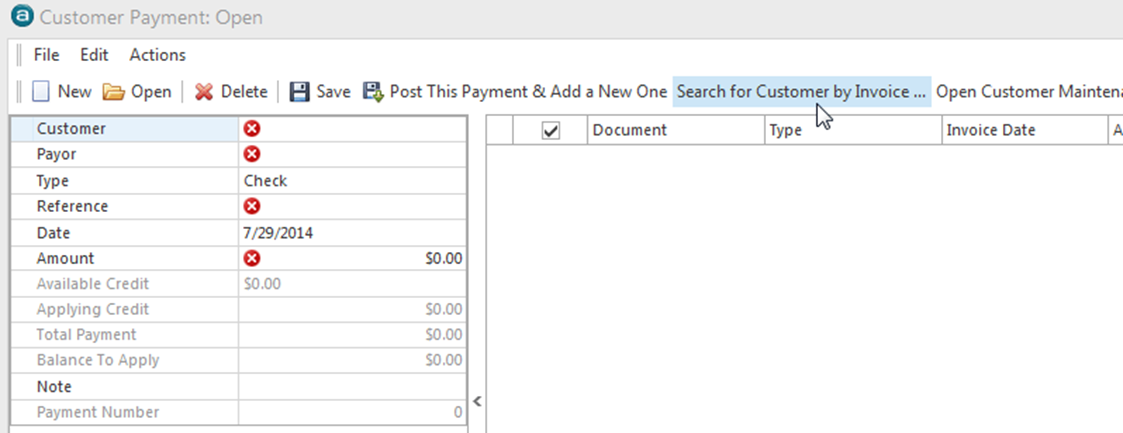Image resolution: width=1123 pixels, height=433 pixels.
Task: Toggle the select-all checkbox in grid header
Action: click(550, 130)
